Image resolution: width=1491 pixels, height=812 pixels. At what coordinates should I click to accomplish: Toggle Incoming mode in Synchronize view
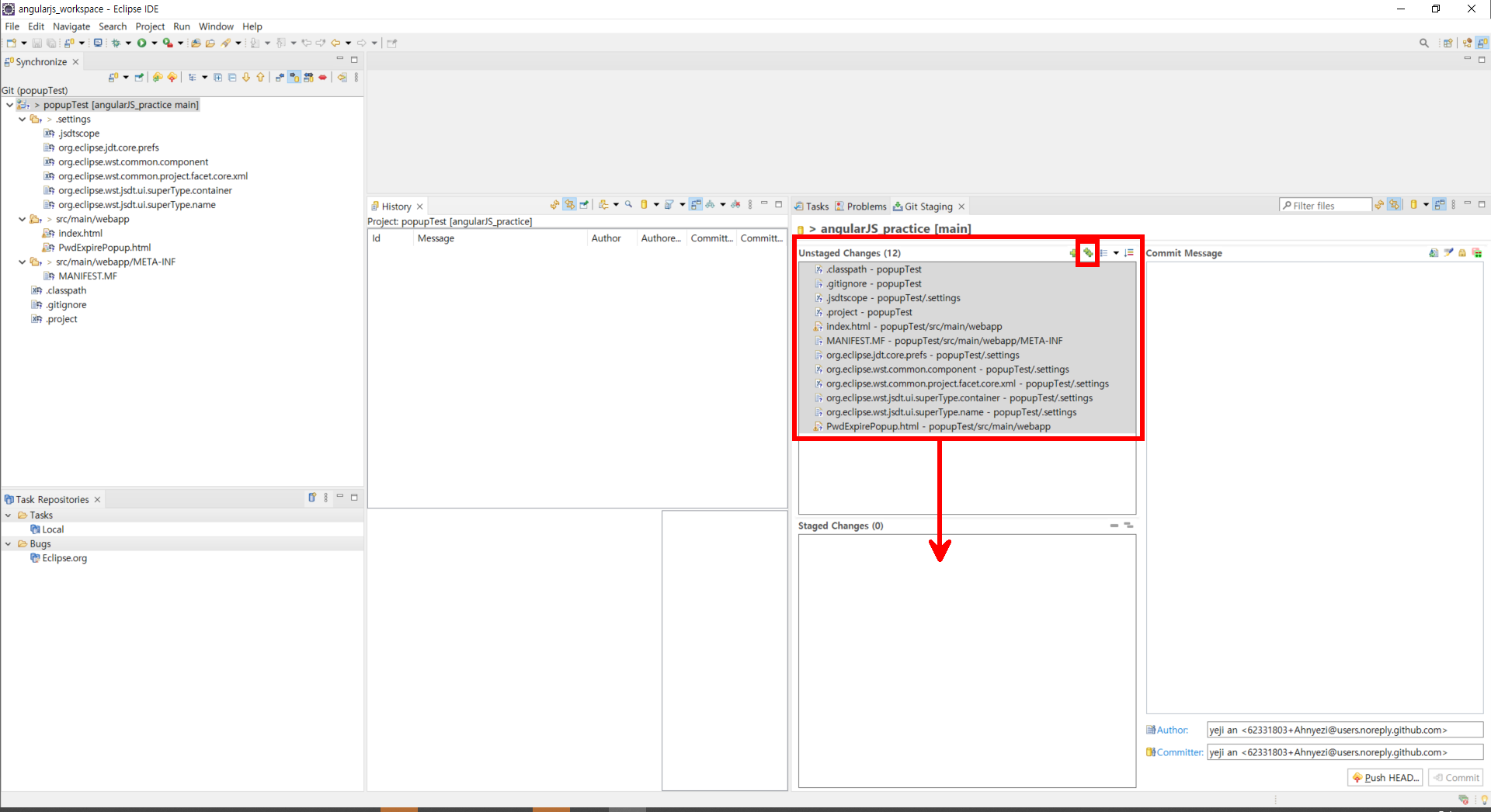(x=280, y=78)
